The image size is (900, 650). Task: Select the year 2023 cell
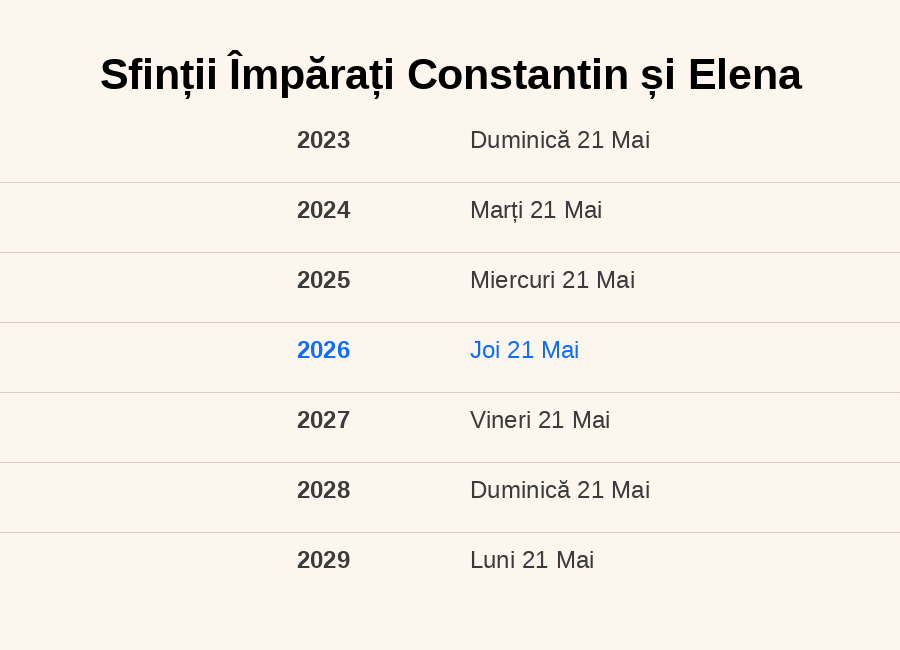point(323,140)
